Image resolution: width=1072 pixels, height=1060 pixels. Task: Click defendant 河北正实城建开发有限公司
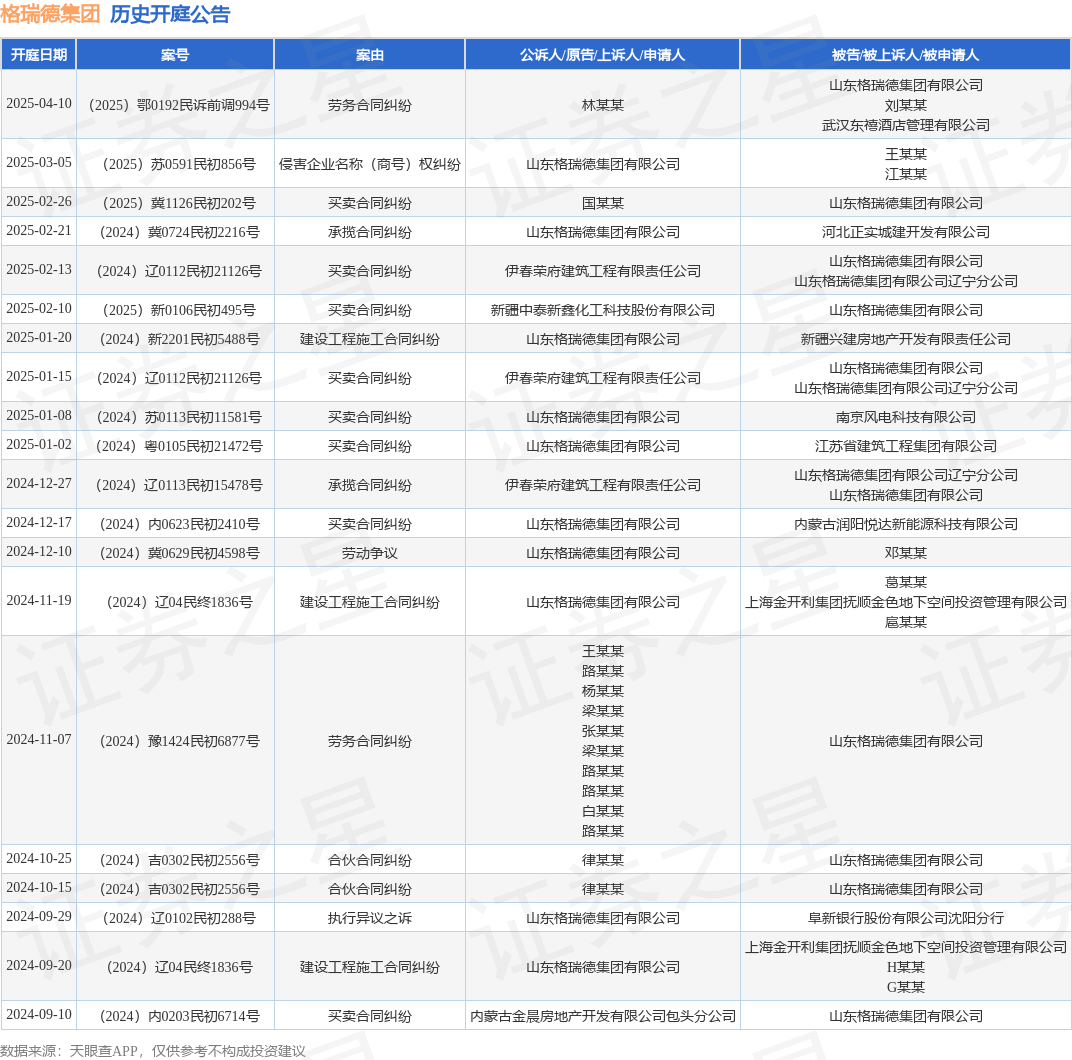pos(905,232)
